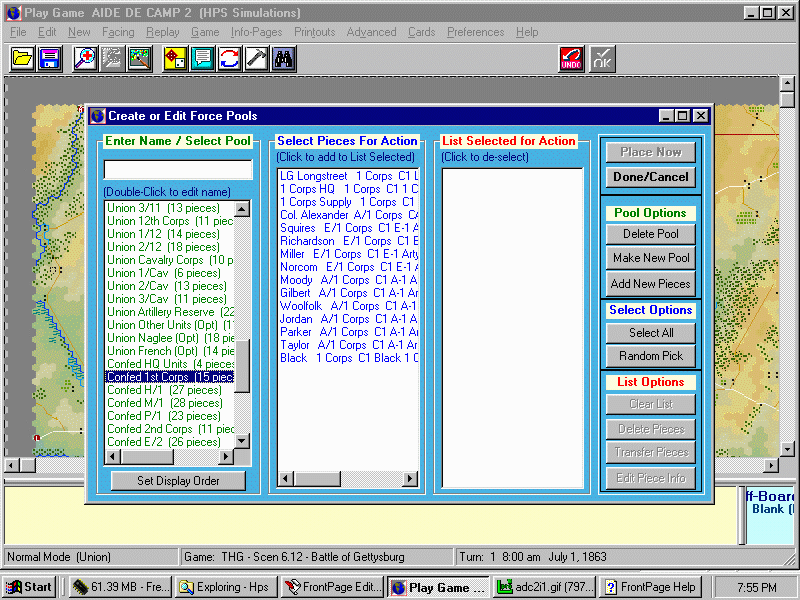The height and width of the screenshot is (600, 800).
Task: Click the Clear List button
Action: point(651,405)
